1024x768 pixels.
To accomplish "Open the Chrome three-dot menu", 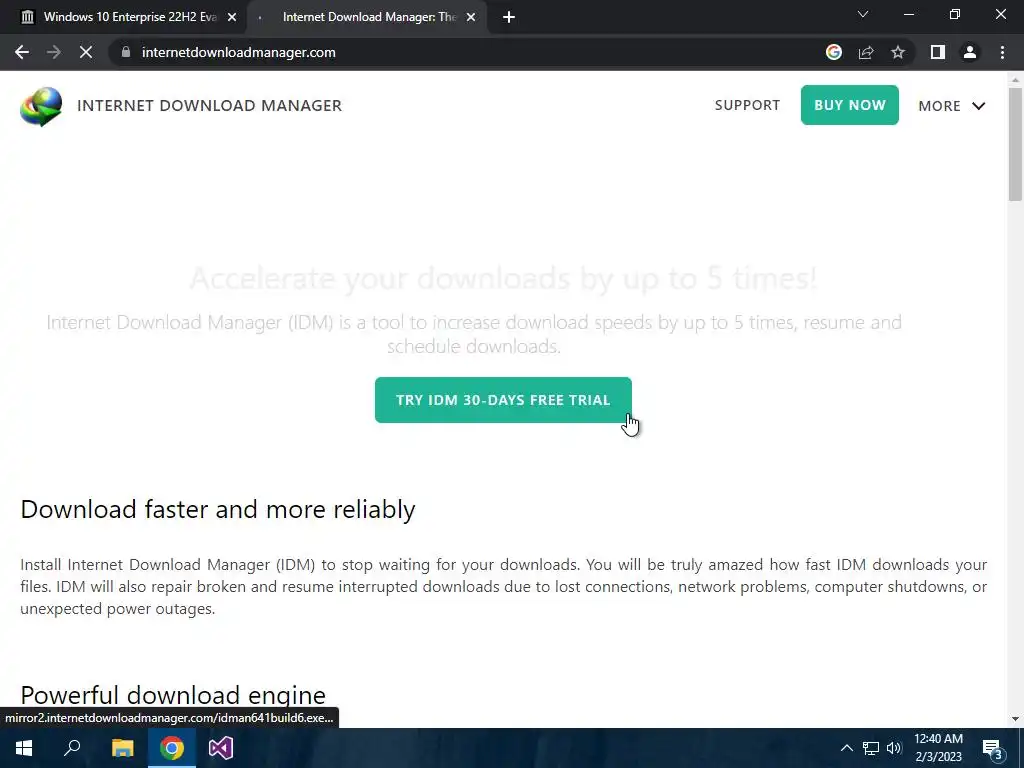I will tap(1002, 52).
